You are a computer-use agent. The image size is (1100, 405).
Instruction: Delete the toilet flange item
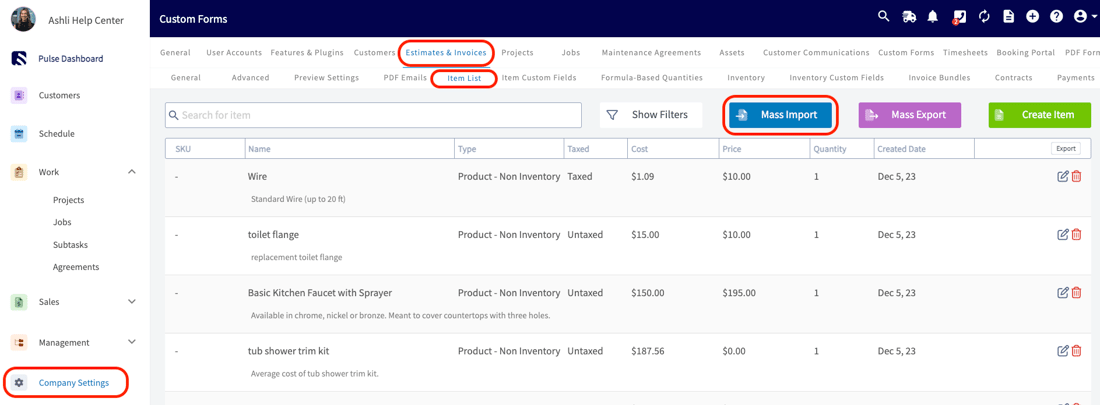point(1076,234)
